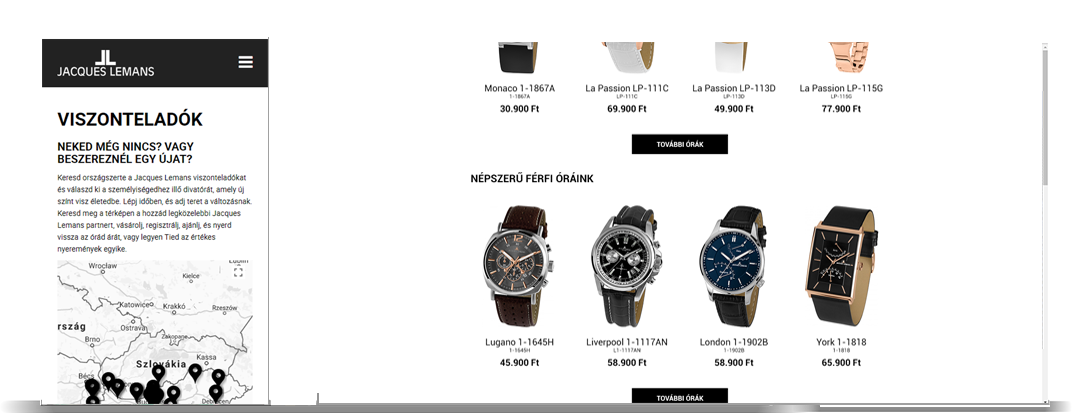Open La Passion LP-115G product link
Screen dimensions: 1072x413
click(841, 88)
